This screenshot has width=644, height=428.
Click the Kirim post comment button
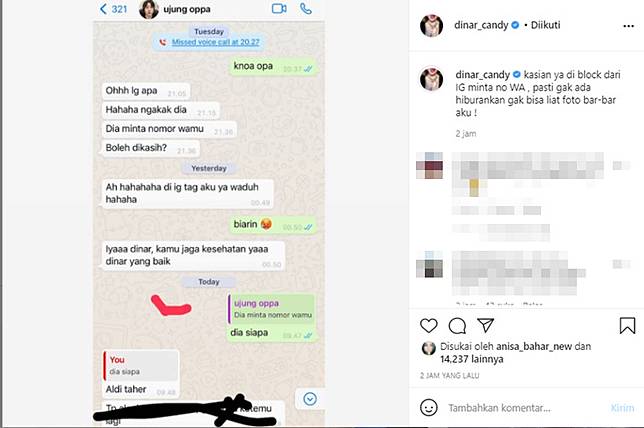tap(622, 408)
